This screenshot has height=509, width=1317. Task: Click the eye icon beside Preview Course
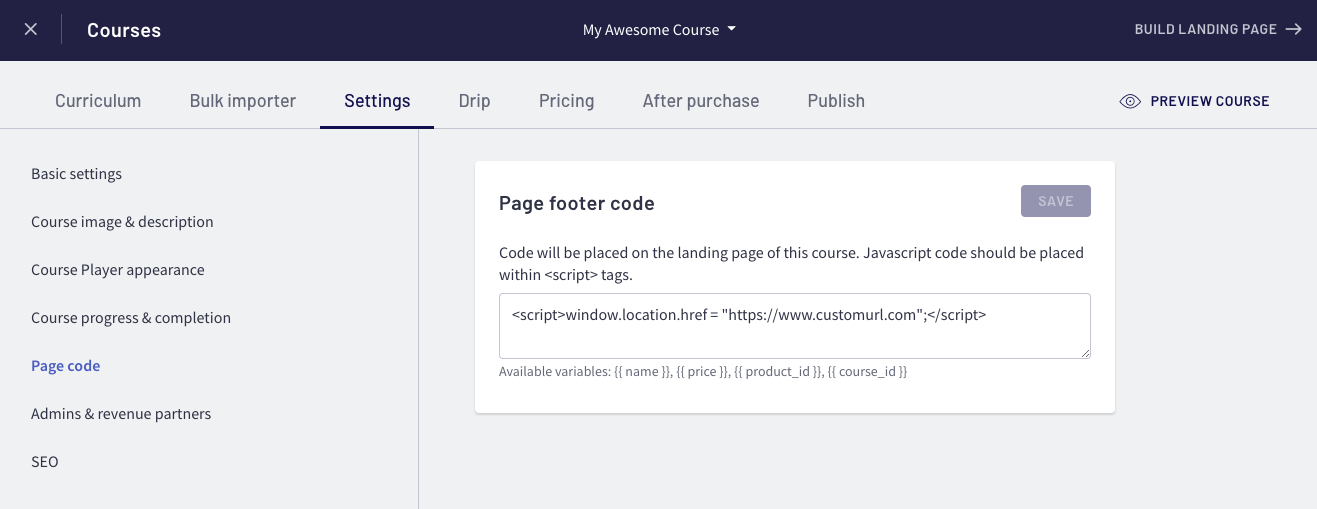tap(1130, 101)
